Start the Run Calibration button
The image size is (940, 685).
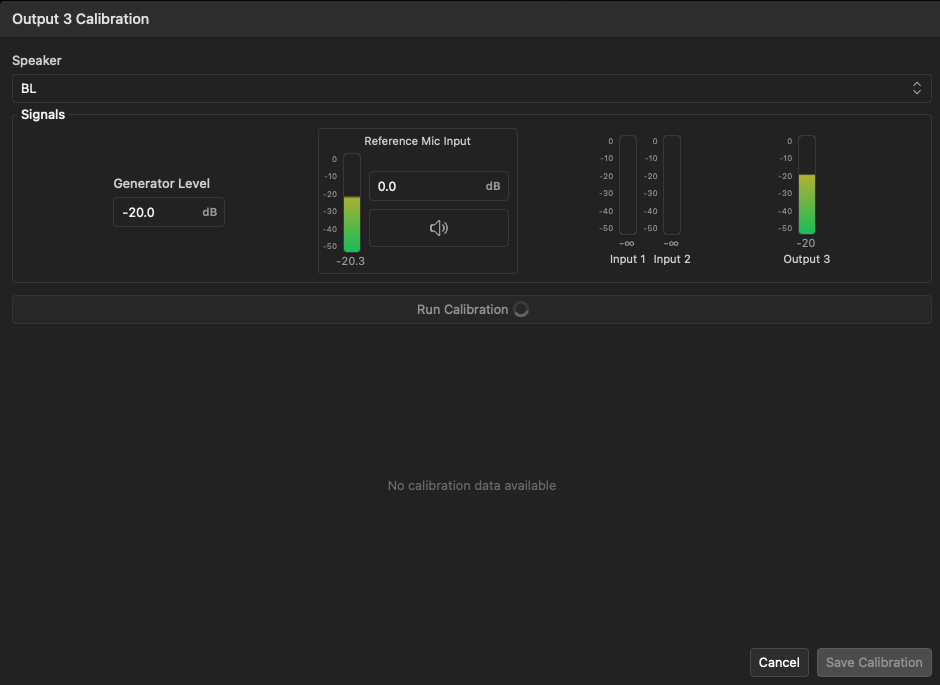pos(462,309)
